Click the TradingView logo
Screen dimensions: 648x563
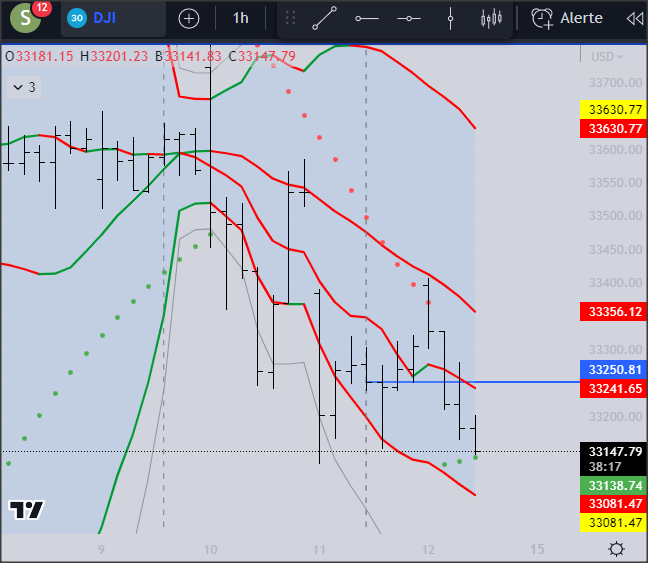(x=26, y=510)
